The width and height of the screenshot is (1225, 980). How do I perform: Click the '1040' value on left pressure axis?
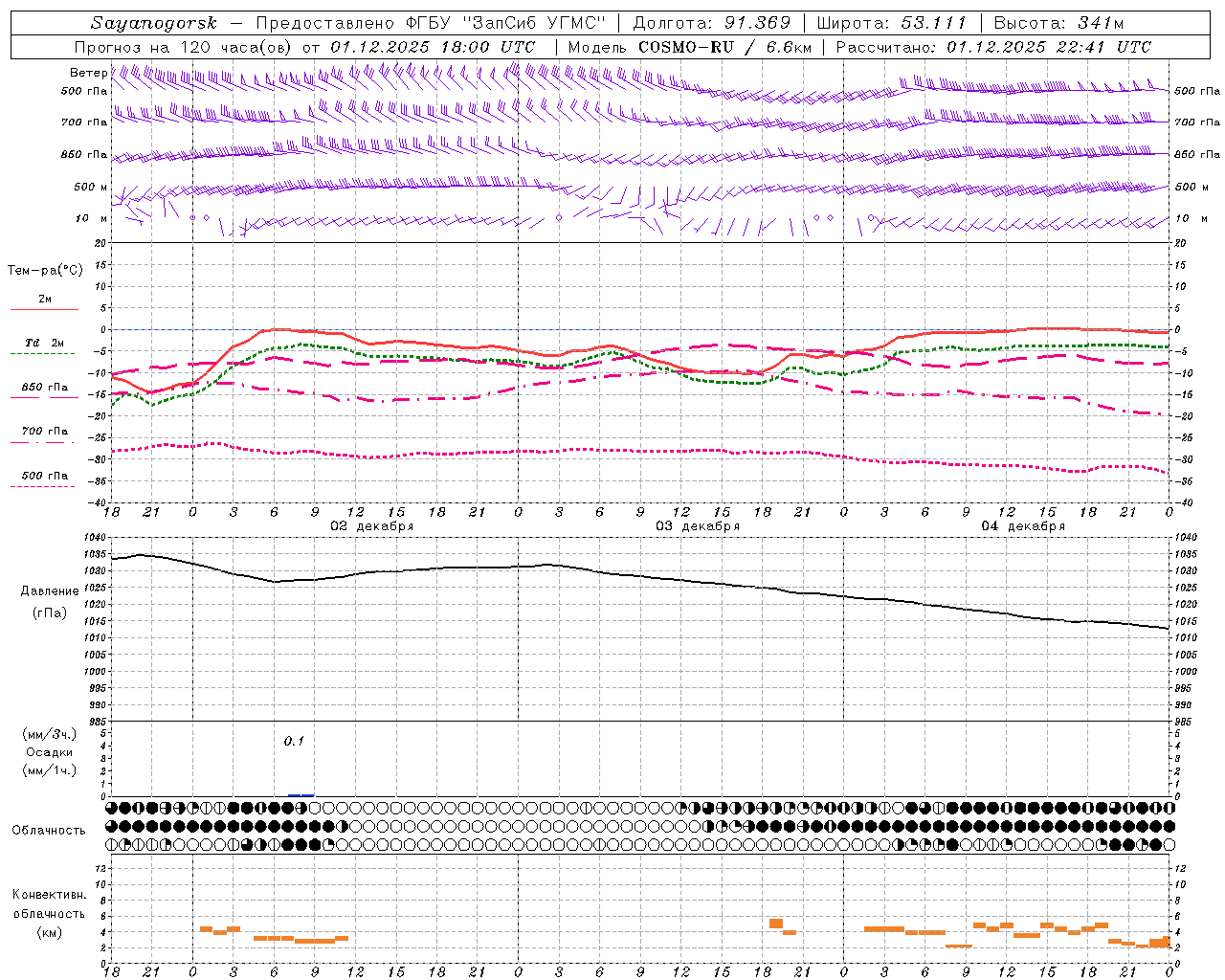pos(95,538)
